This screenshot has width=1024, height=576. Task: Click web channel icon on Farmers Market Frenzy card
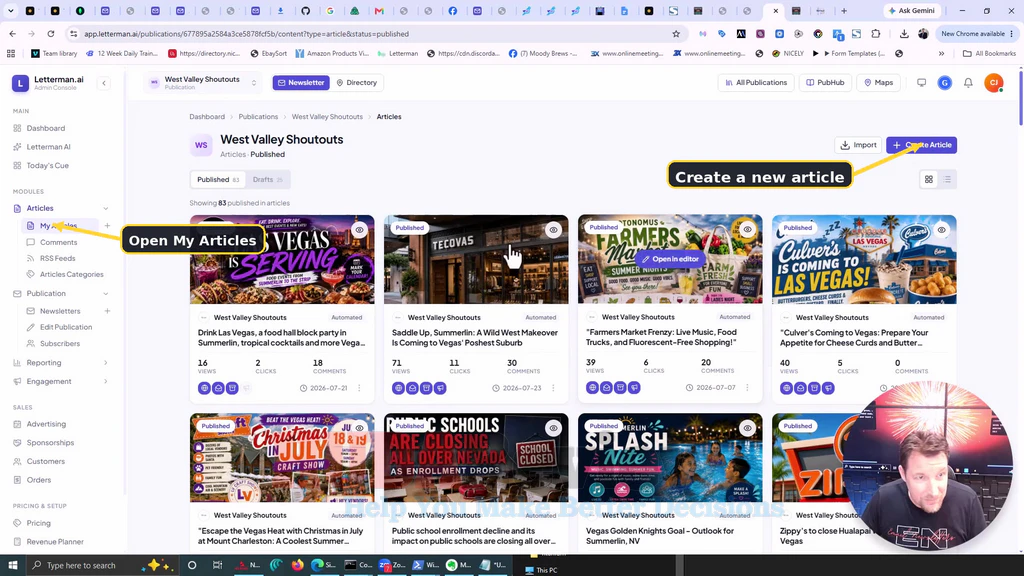[x=592, y=387]
